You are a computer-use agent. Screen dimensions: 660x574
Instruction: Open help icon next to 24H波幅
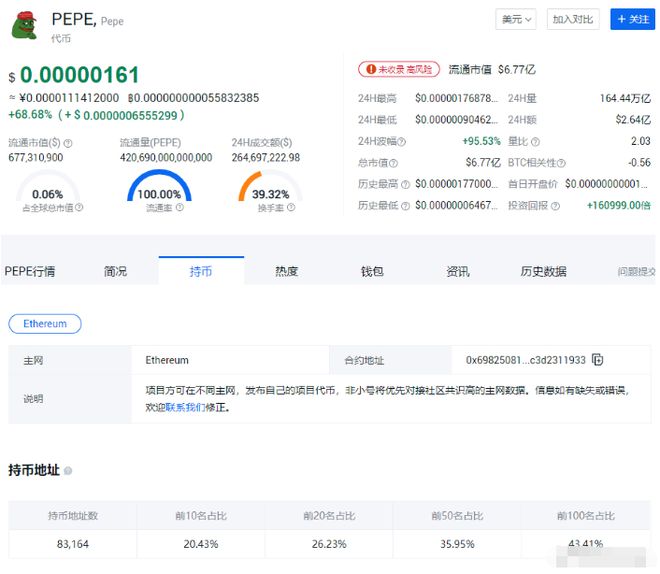click(402, 142)
